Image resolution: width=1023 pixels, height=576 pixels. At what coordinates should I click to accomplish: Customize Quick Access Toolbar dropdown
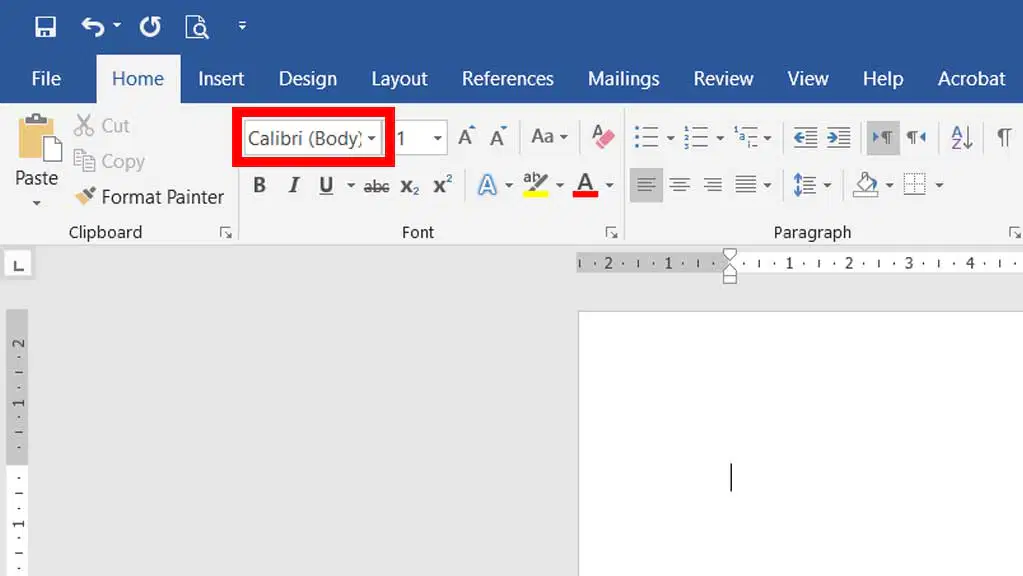242,26
